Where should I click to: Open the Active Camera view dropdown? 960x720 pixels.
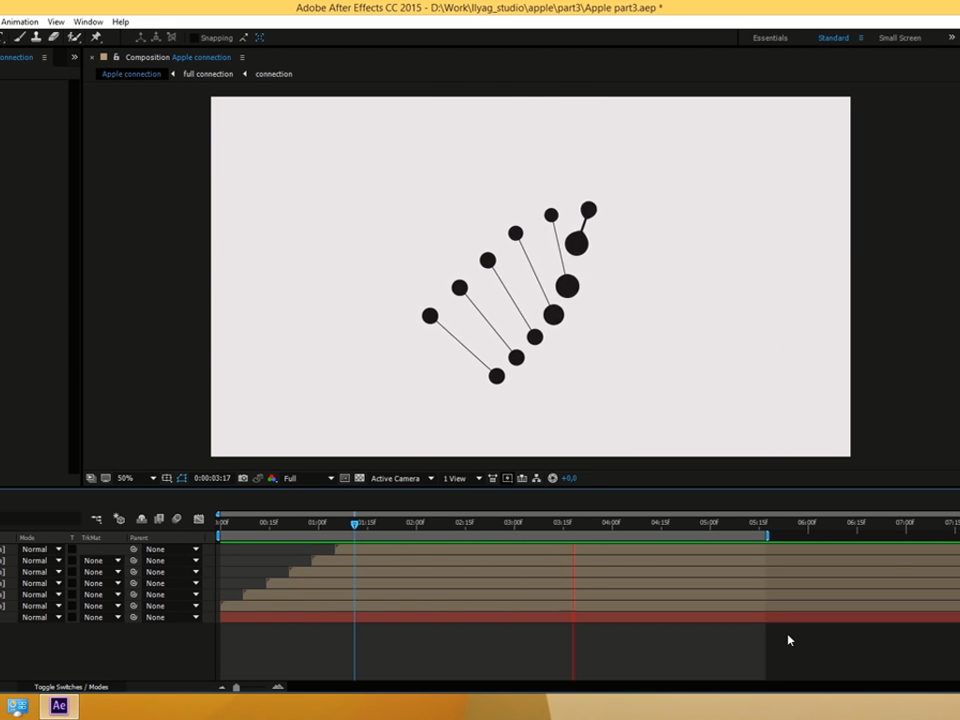[402, 478]
